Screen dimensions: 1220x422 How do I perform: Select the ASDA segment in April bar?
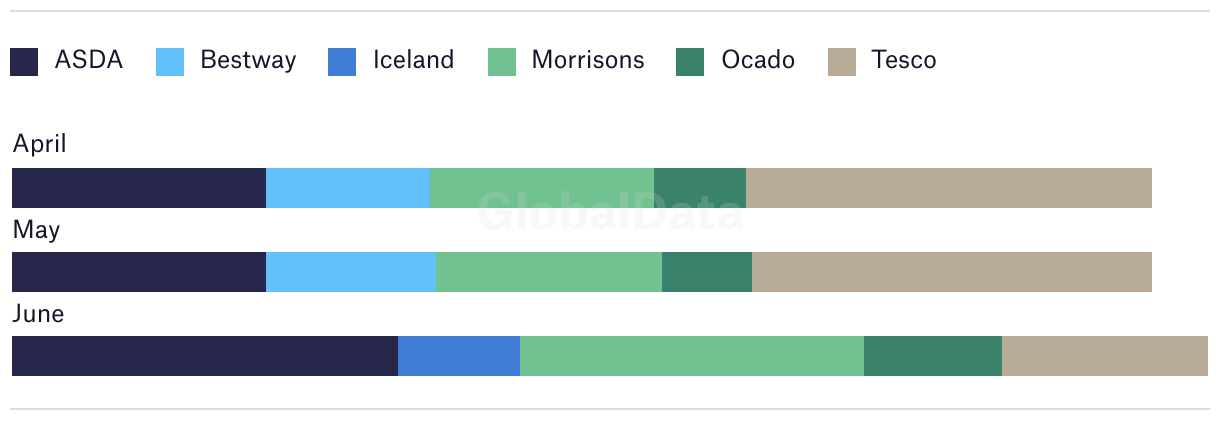(x=139, y=188)
